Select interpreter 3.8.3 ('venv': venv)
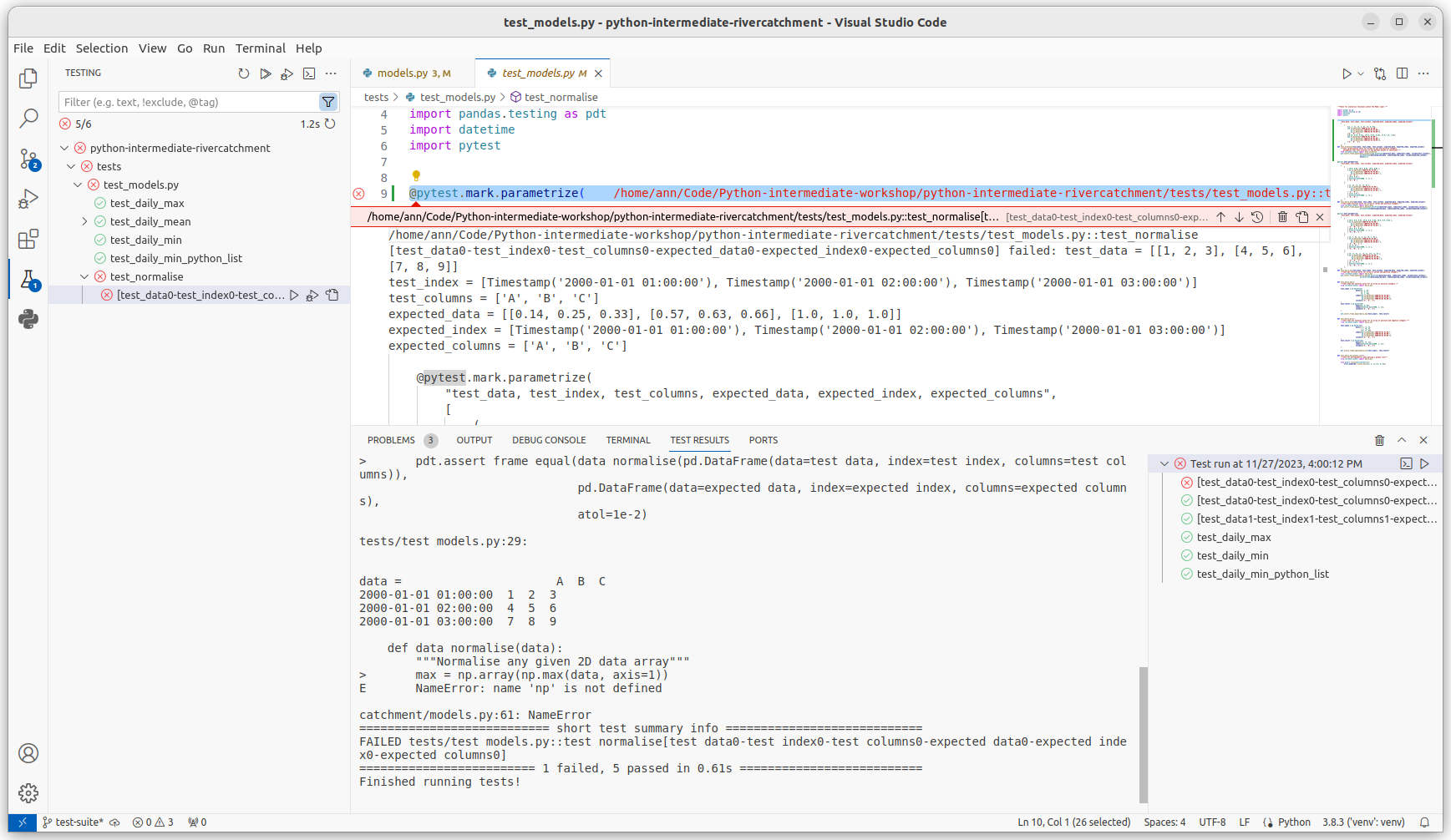This screenshot has width=1451, height=840. coord(1363,822)
